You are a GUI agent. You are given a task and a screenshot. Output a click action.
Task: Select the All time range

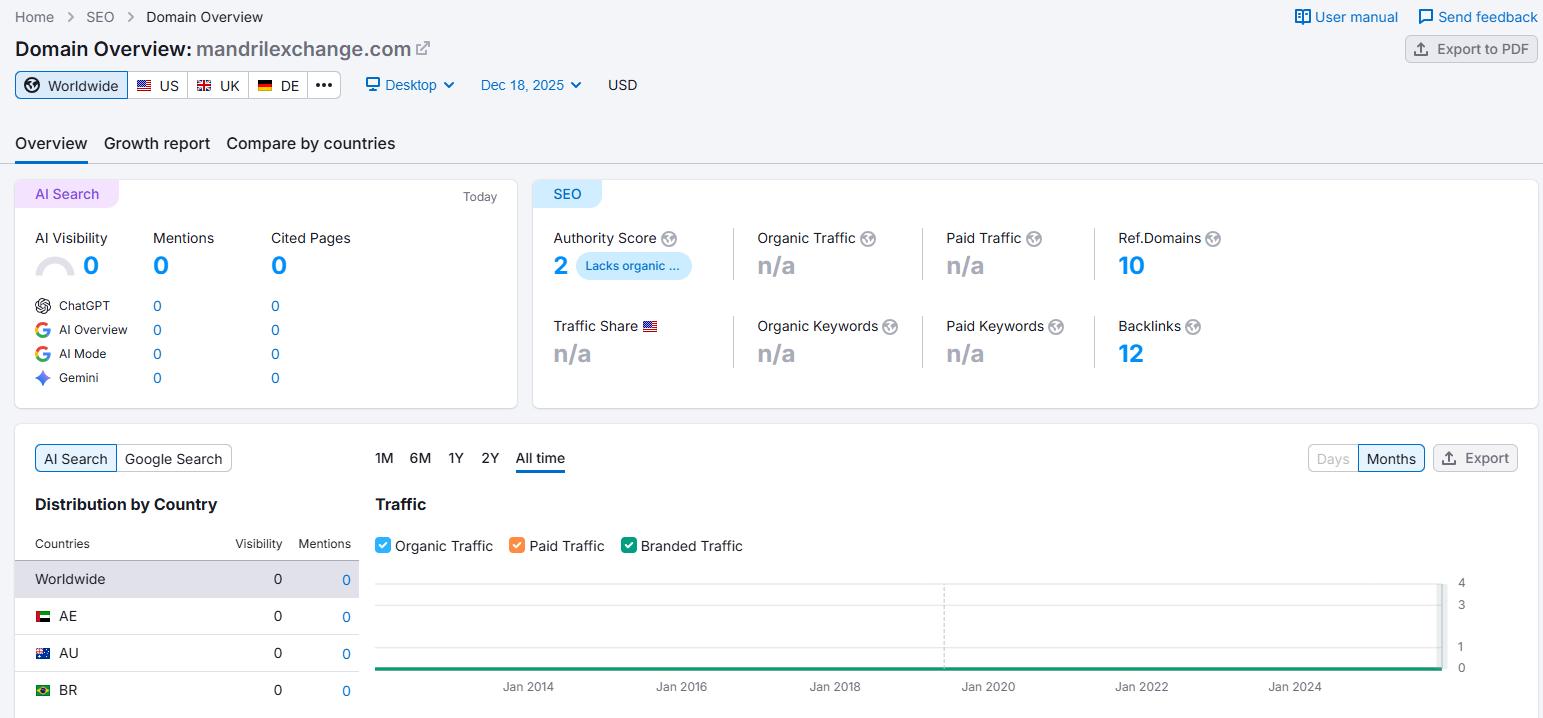pos(540,458)
